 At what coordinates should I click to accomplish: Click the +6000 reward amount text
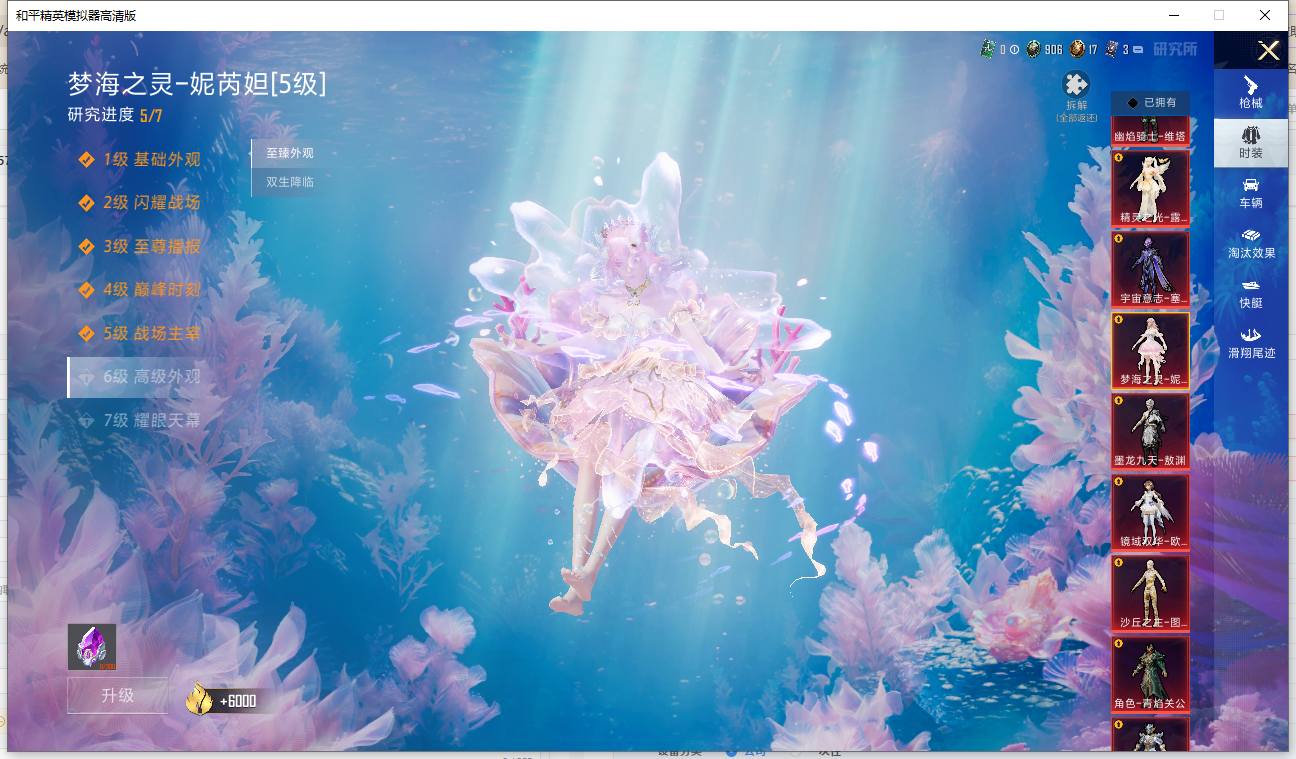click(238, 701)
